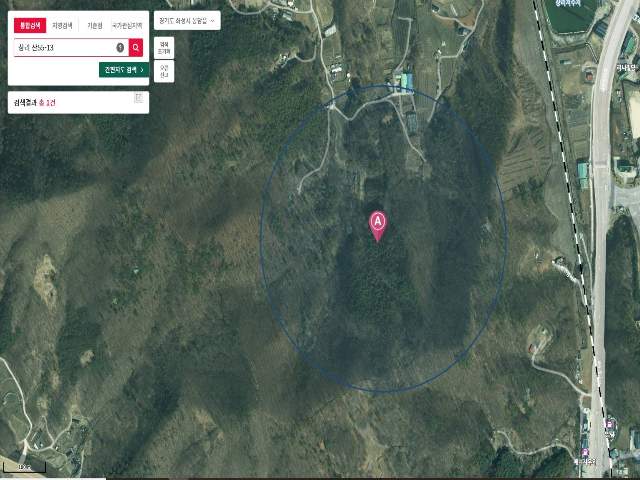Click the white place label right of the highway

tap(628, 66)
